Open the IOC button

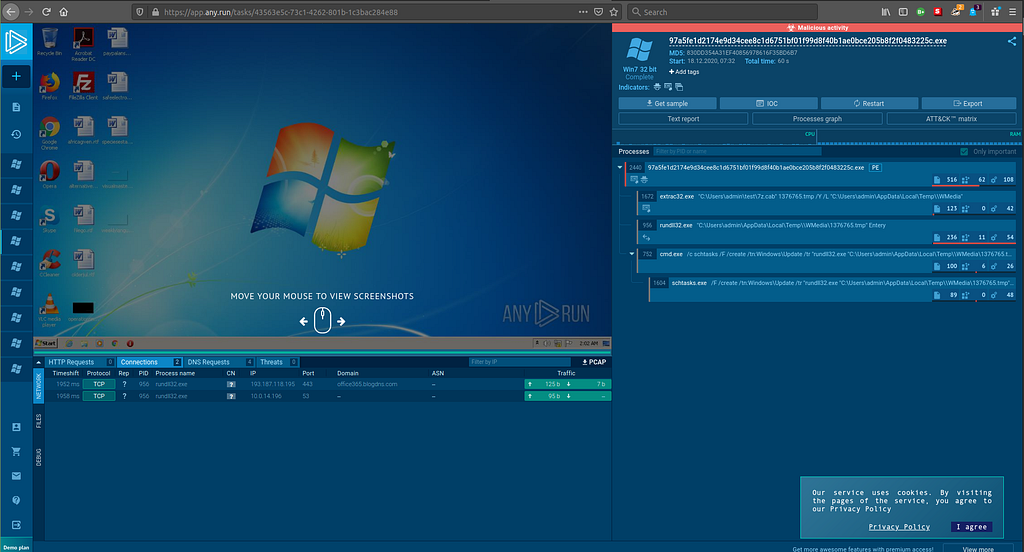pyautogui.click(x=768, y=103)
